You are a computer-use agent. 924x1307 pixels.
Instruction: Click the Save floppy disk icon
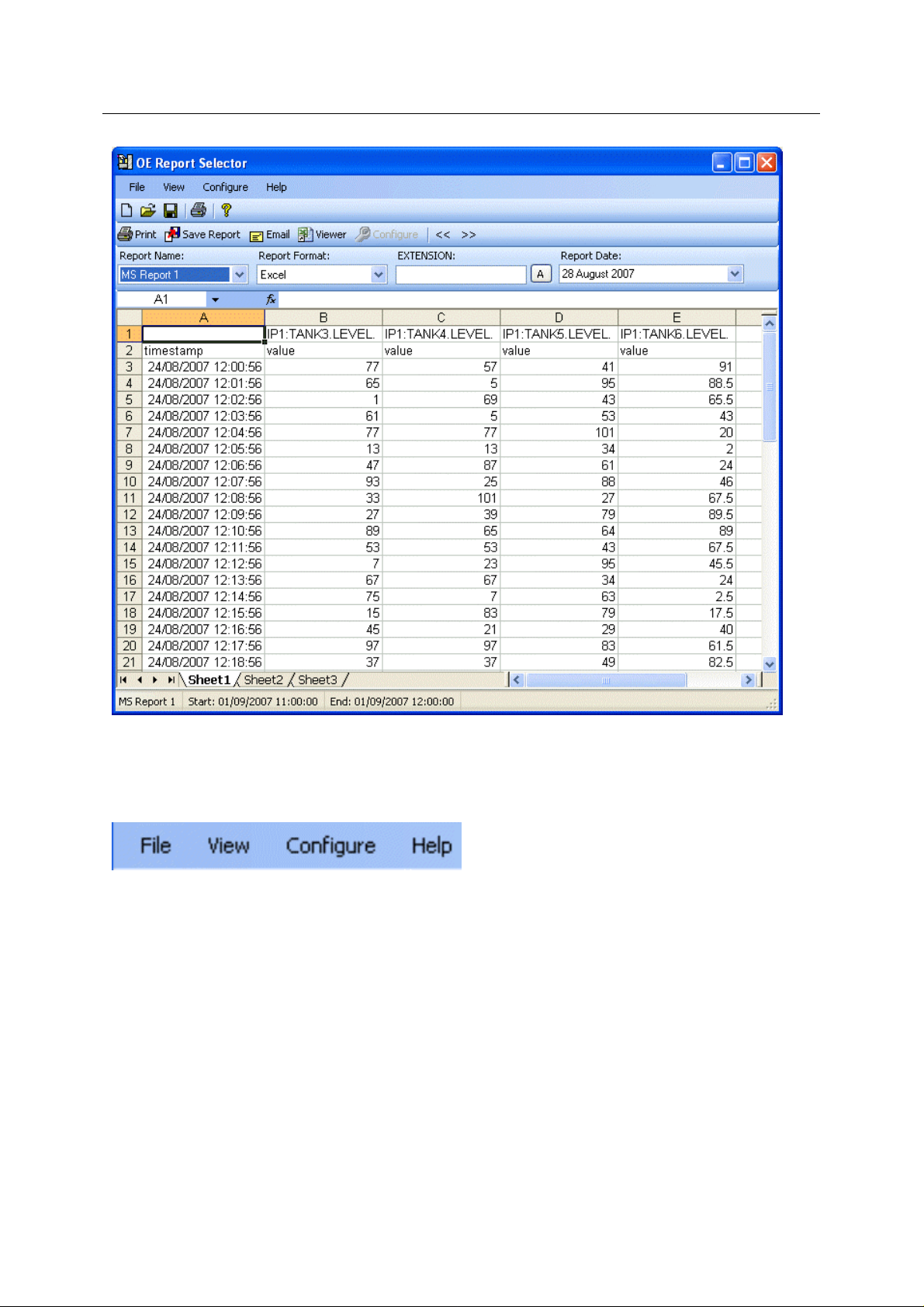pyautogui.click(x=171, y=210)
